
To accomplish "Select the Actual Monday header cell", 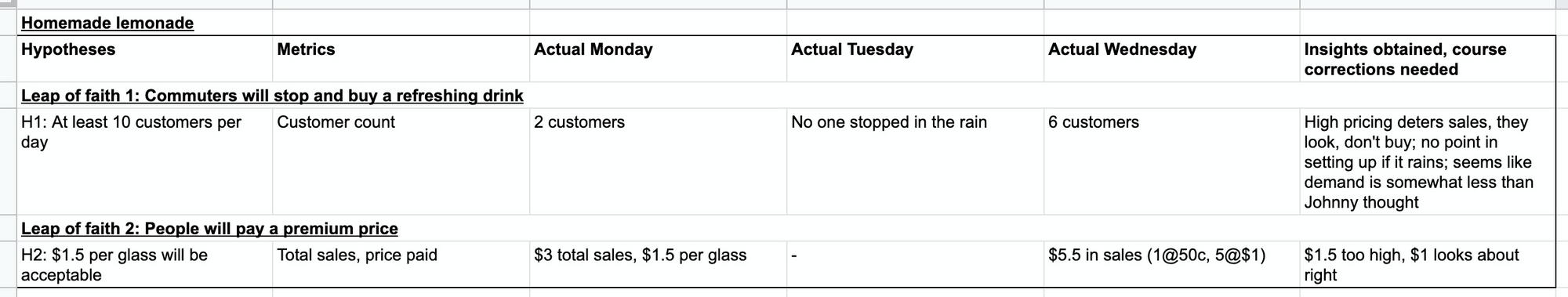I will pyautogui.click(x=658, y=59).
